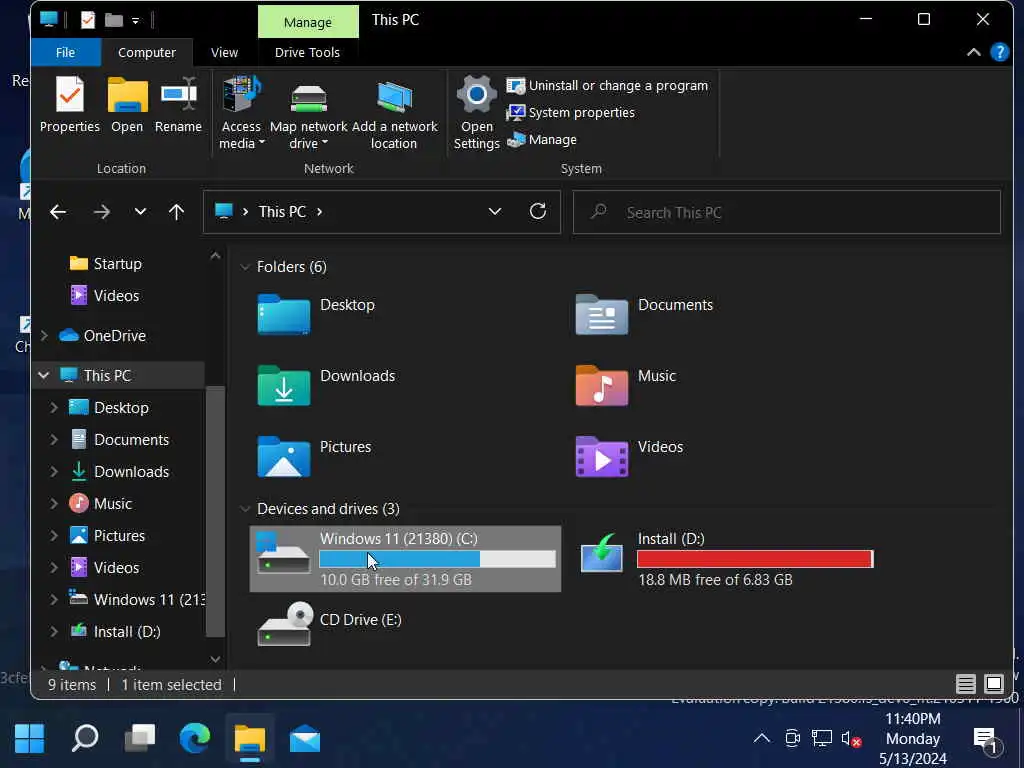
Task: Click the navigation pane vertical scrollbar
Action: tap(216, 511)
